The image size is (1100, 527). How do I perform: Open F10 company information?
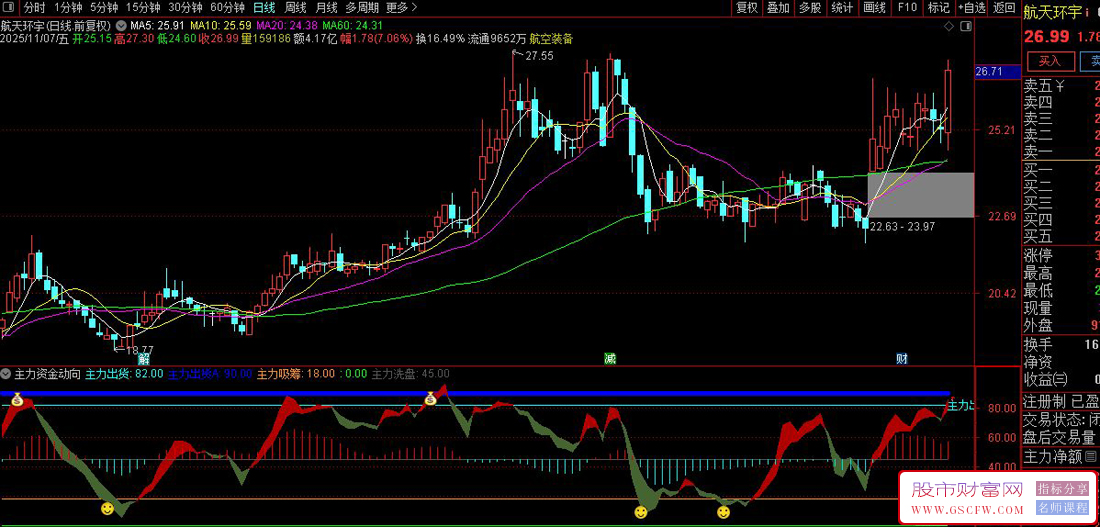coord(907,8)
